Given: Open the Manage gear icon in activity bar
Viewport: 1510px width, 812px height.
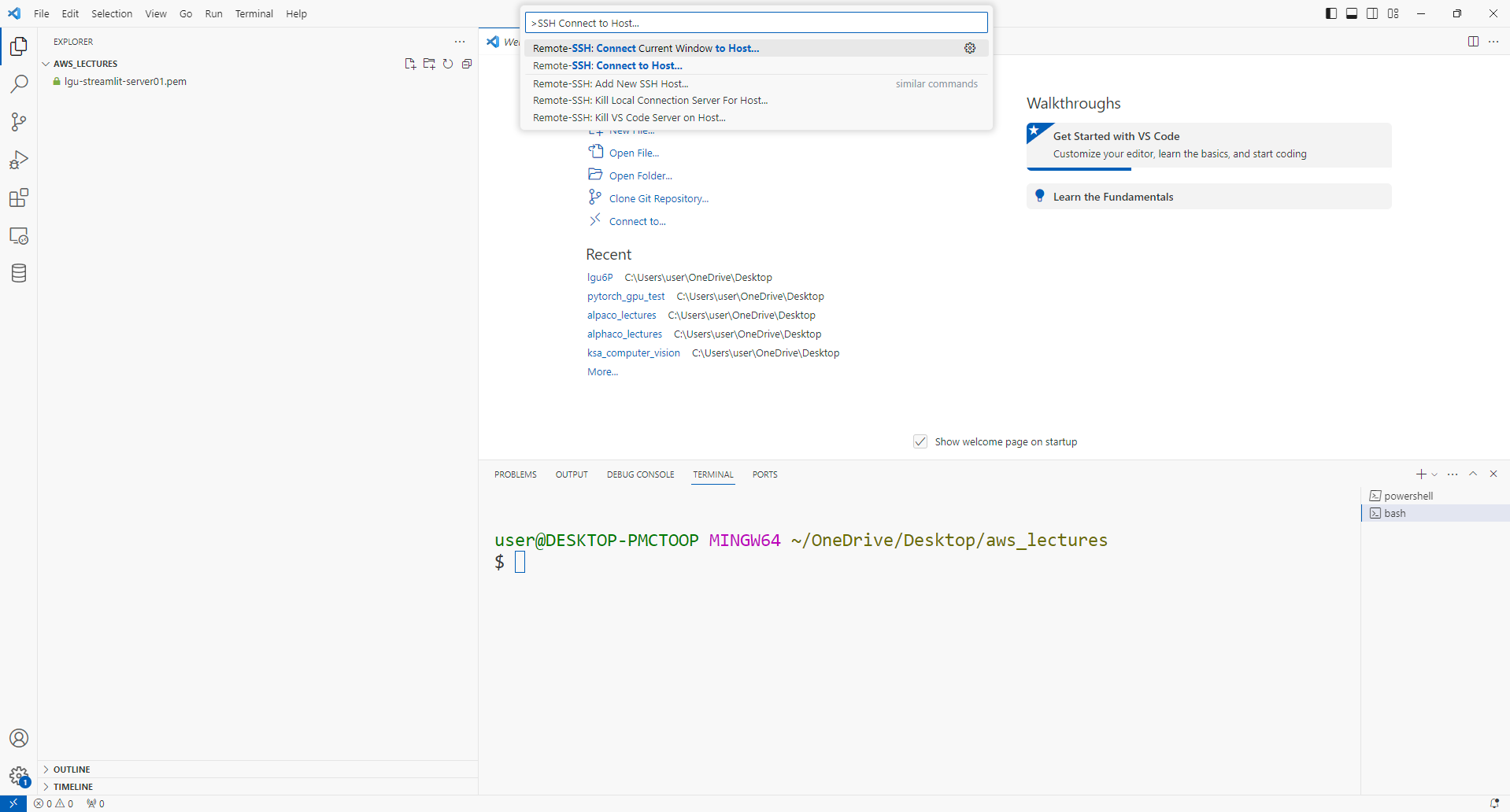Looking at the screenshot, I should [x=19, y=776].
